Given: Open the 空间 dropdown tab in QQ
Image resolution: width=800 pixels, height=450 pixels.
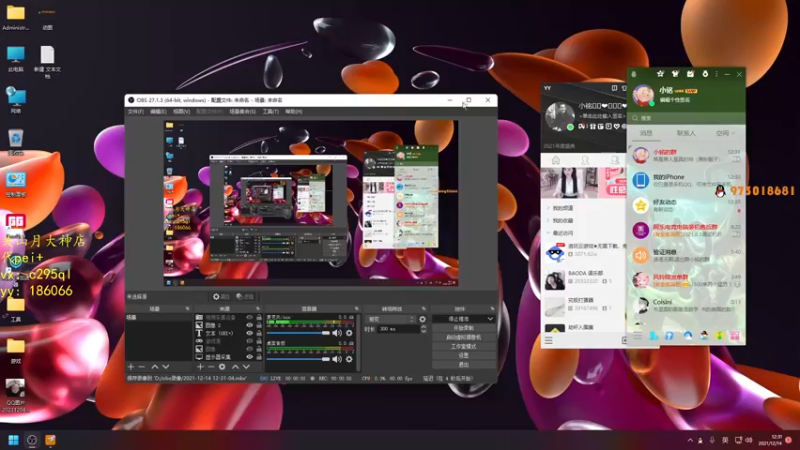Looking at the screenshot, I should point(724,133).
